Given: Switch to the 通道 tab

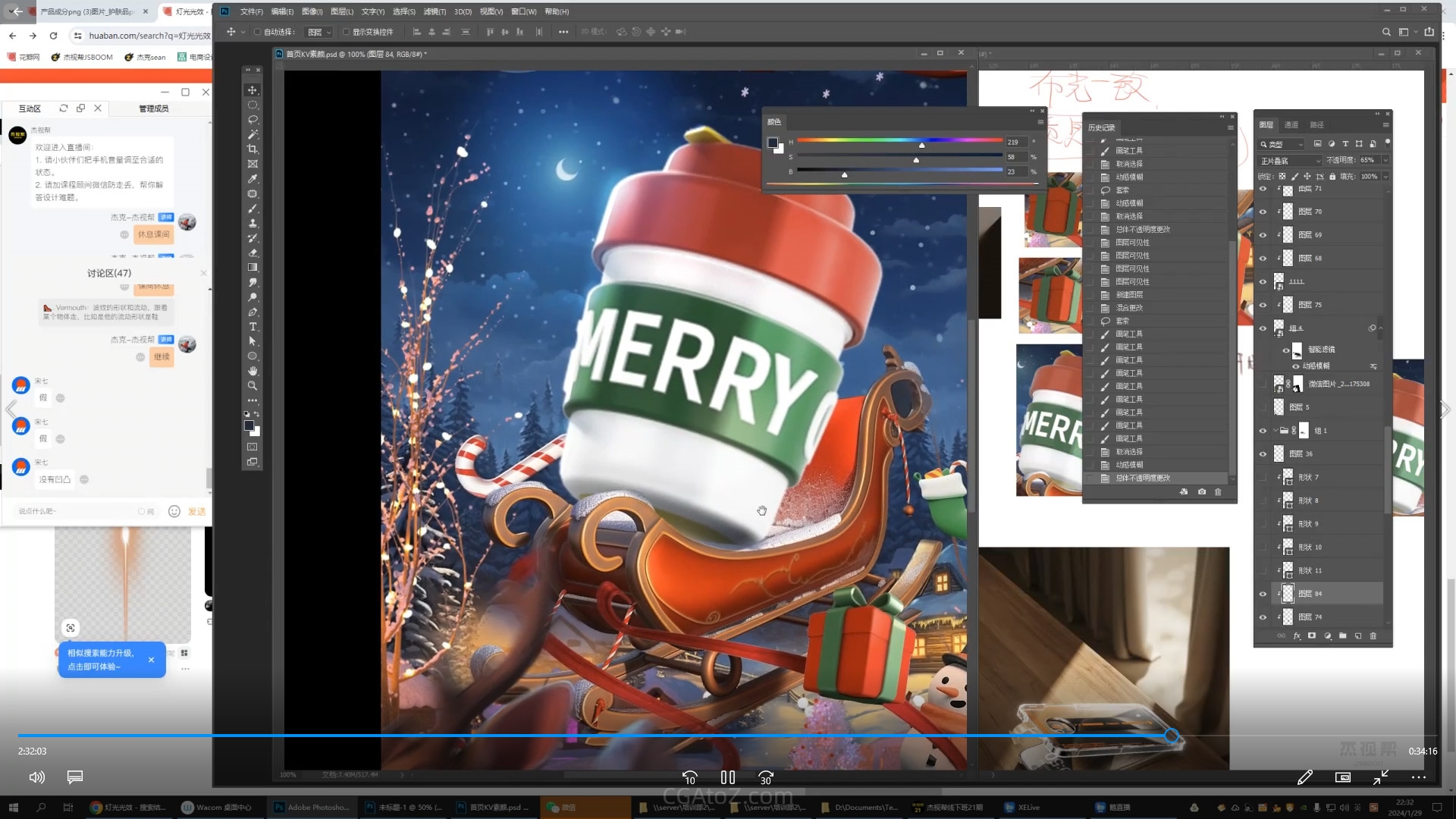Looking at the screenshot, I should (x=1291, y=125).
